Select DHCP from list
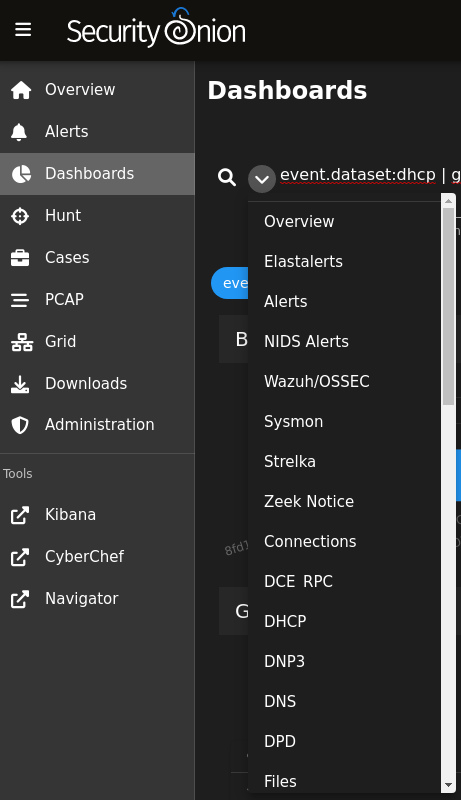461x800 pixels. click(x=344, y=621)
